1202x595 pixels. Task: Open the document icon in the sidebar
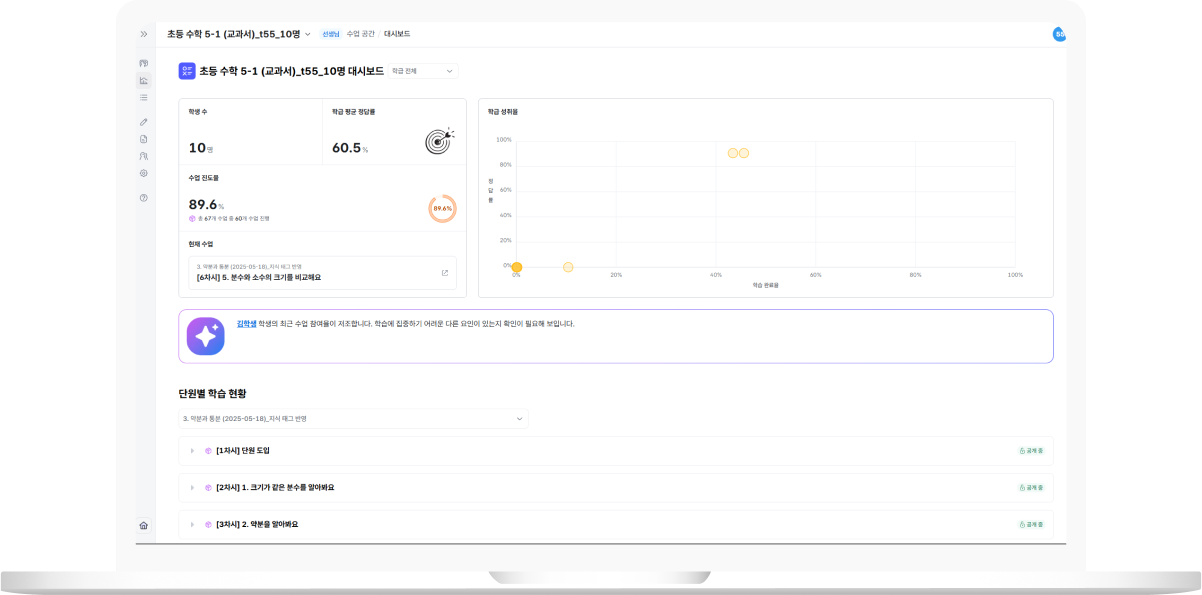click(x=143, y=139)
